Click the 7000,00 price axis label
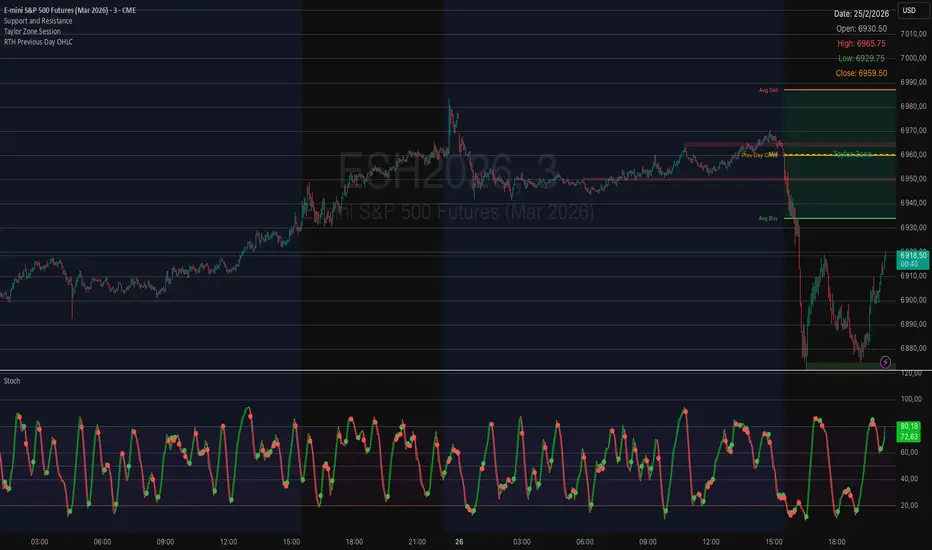The width and height of the screenshot is (932, 550). (913, 58)
